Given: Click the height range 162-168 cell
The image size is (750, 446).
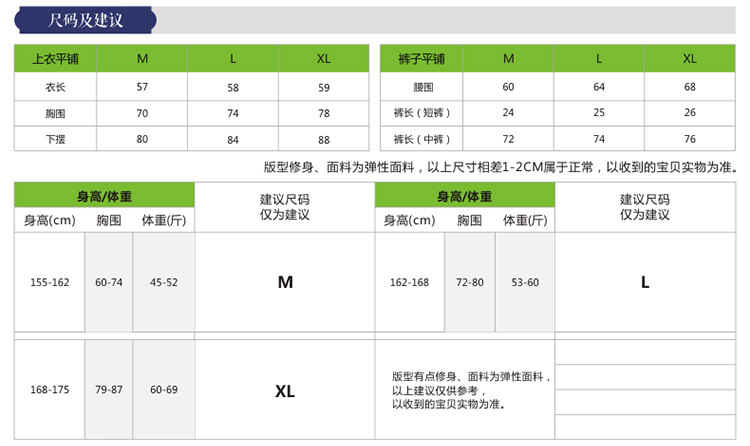Looking at the screenshot, I should click(x=409, y=282).
